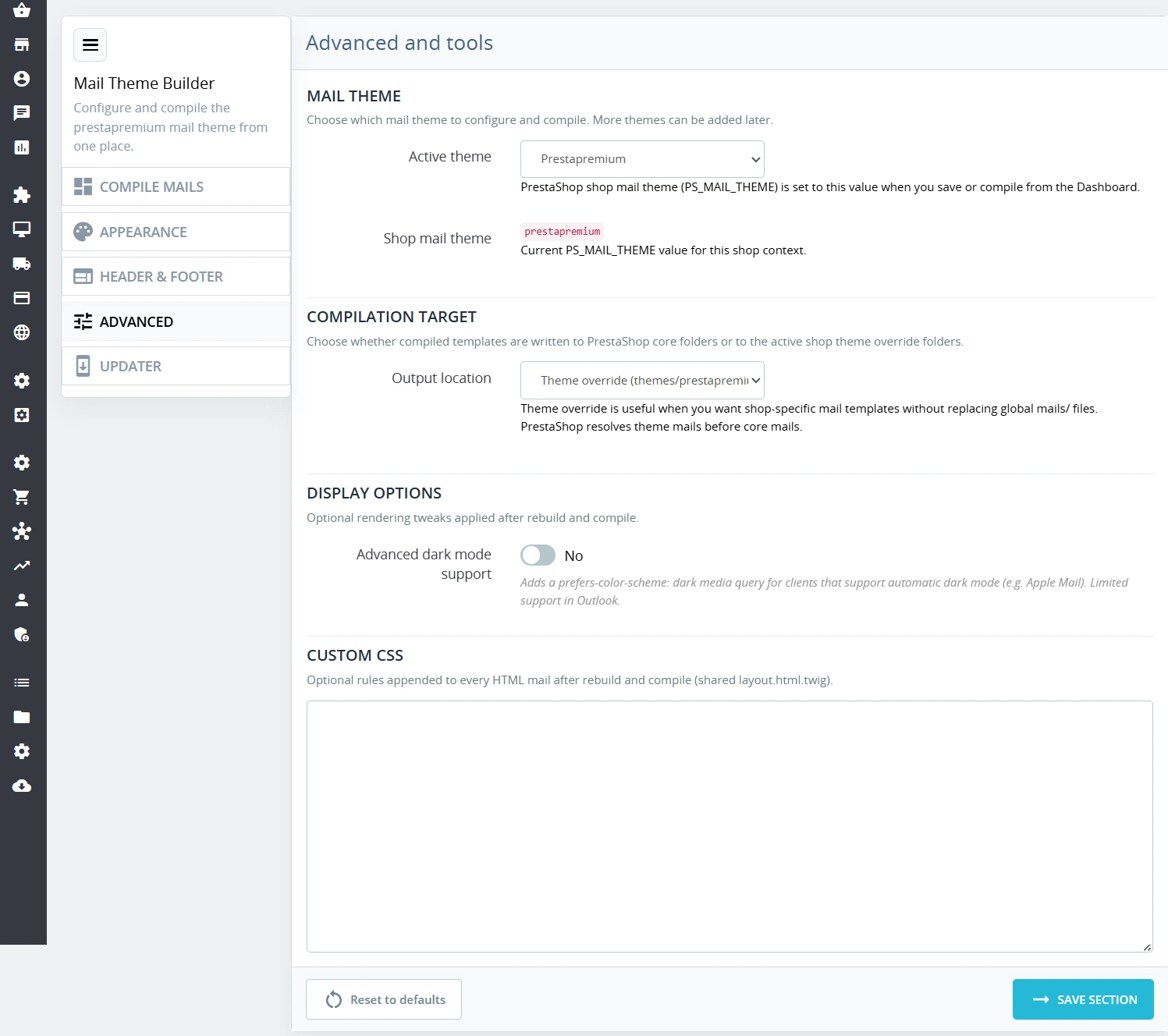This screenshot has height=1036, width=1168.
Task: Toggle the hamburger menu in Mail Theme Builder
Action: click(91, 45)
